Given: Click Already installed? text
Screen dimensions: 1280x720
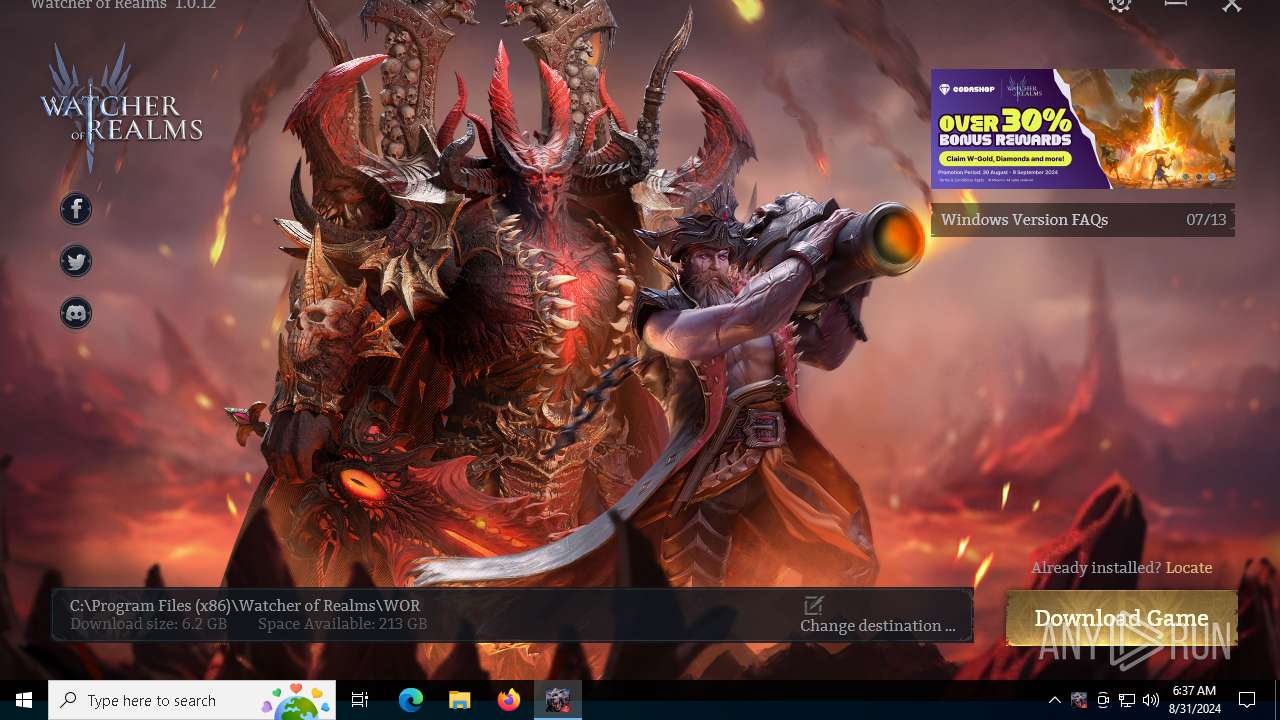Looking at the screenshot, I should click(x=1096, y=568).
